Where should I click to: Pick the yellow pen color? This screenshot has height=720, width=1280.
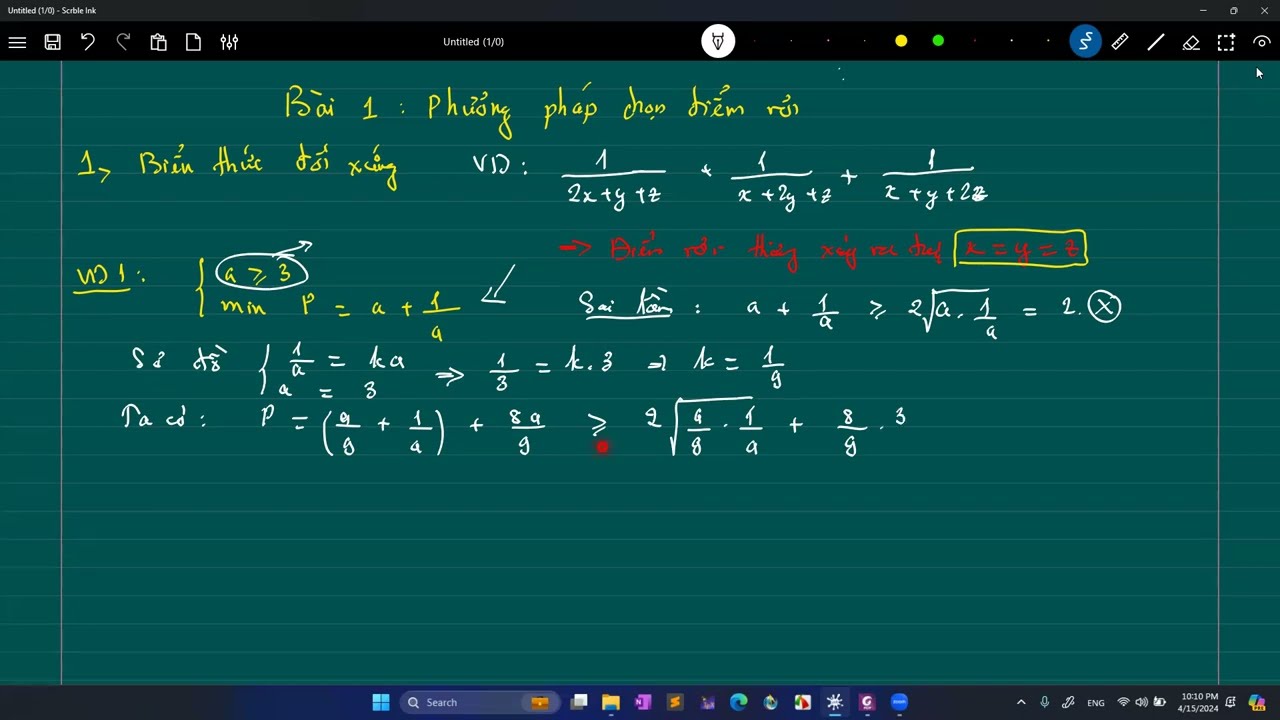point(901,41)
